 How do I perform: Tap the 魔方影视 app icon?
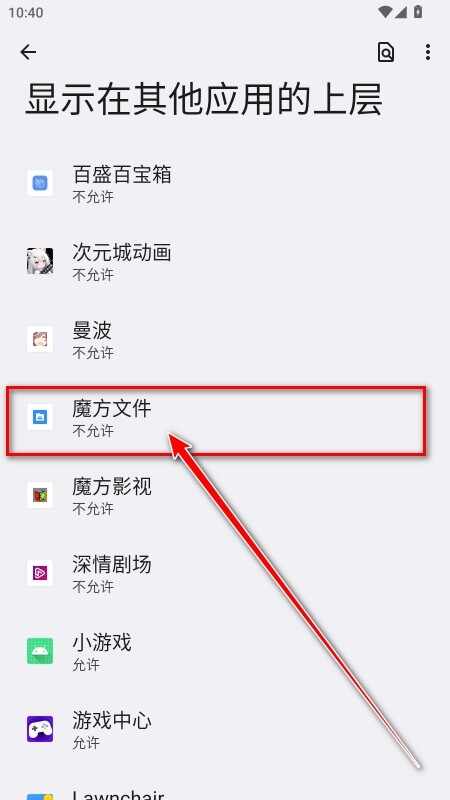(x=40, y=495)
